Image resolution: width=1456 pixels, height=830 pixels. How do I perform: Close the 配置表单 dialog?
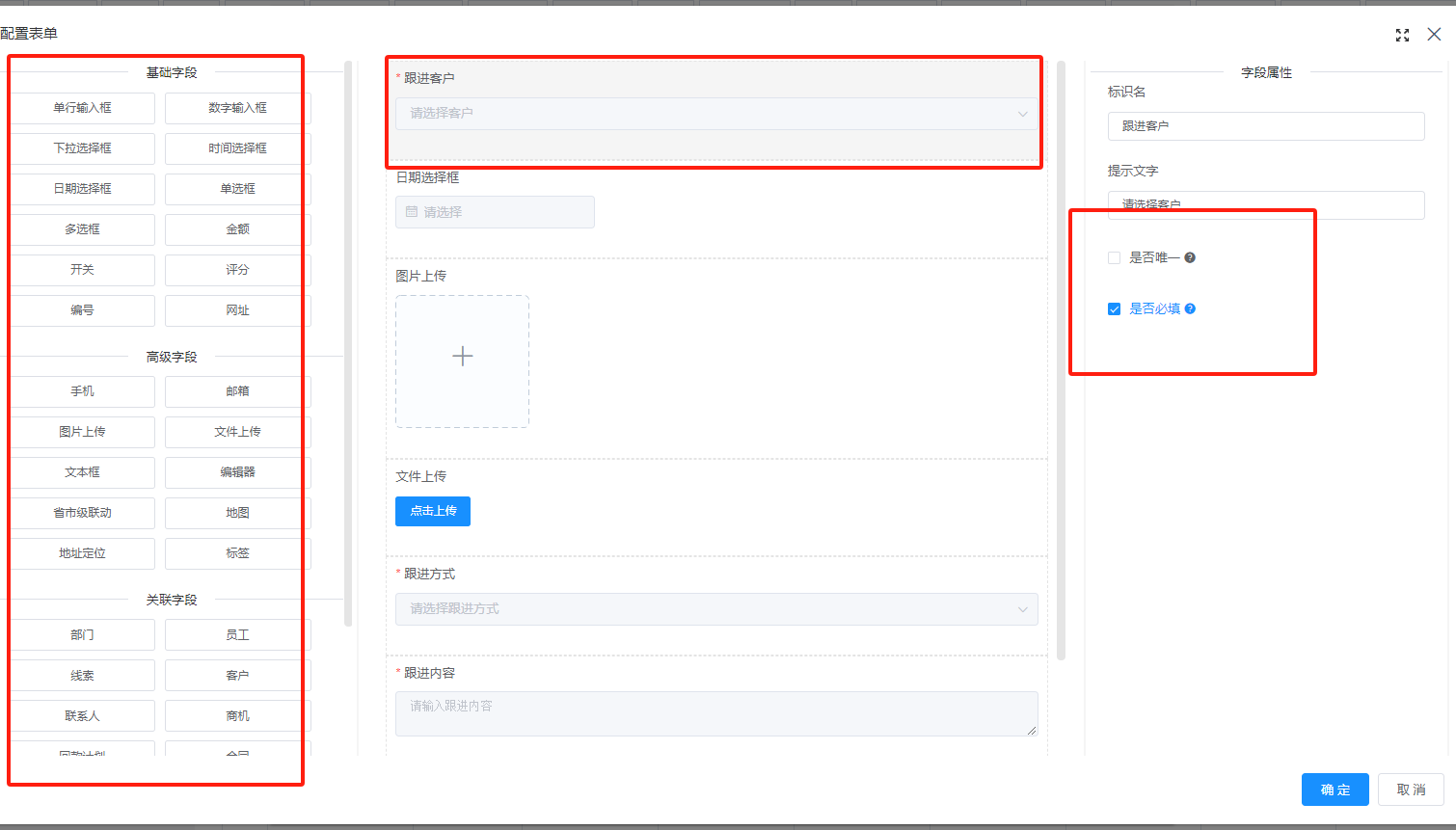click(x=1434, y=35)
